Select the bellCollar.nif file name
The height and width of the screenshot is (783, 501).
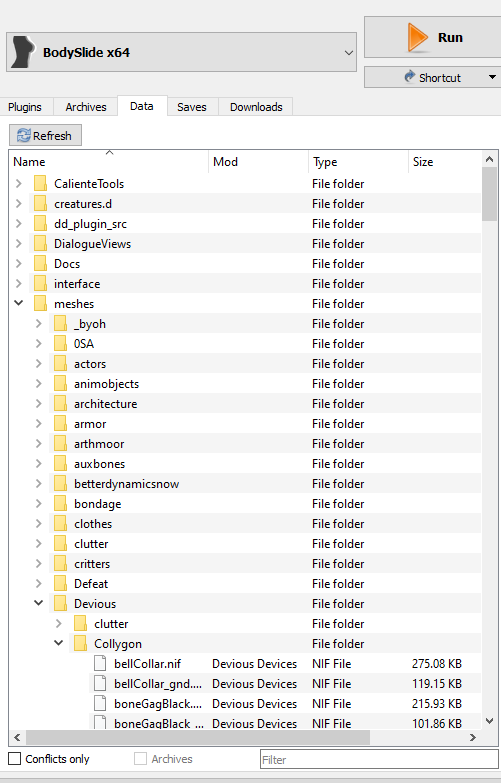pyautogui.click(x=147, y=664)
